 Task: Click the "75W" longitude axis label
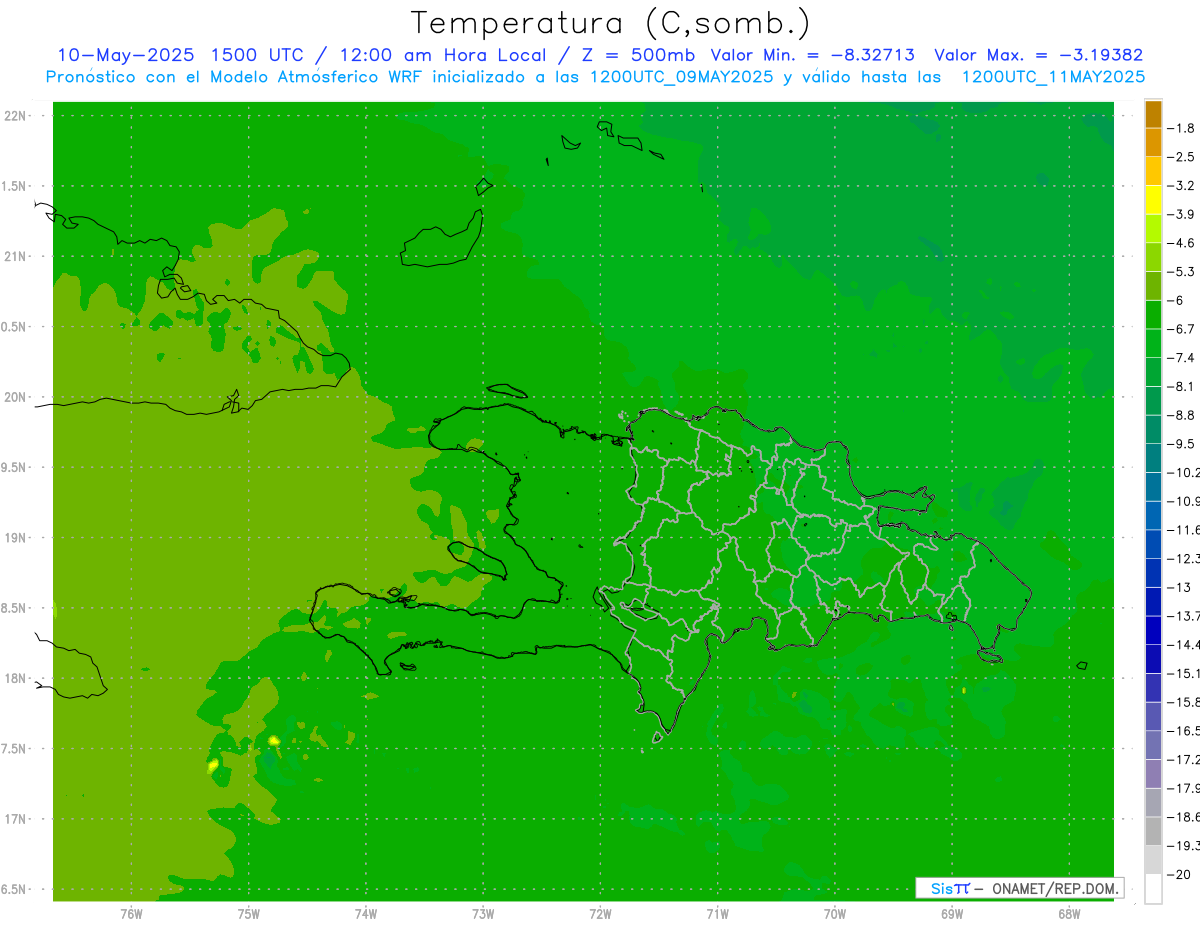tap(249, 913)
